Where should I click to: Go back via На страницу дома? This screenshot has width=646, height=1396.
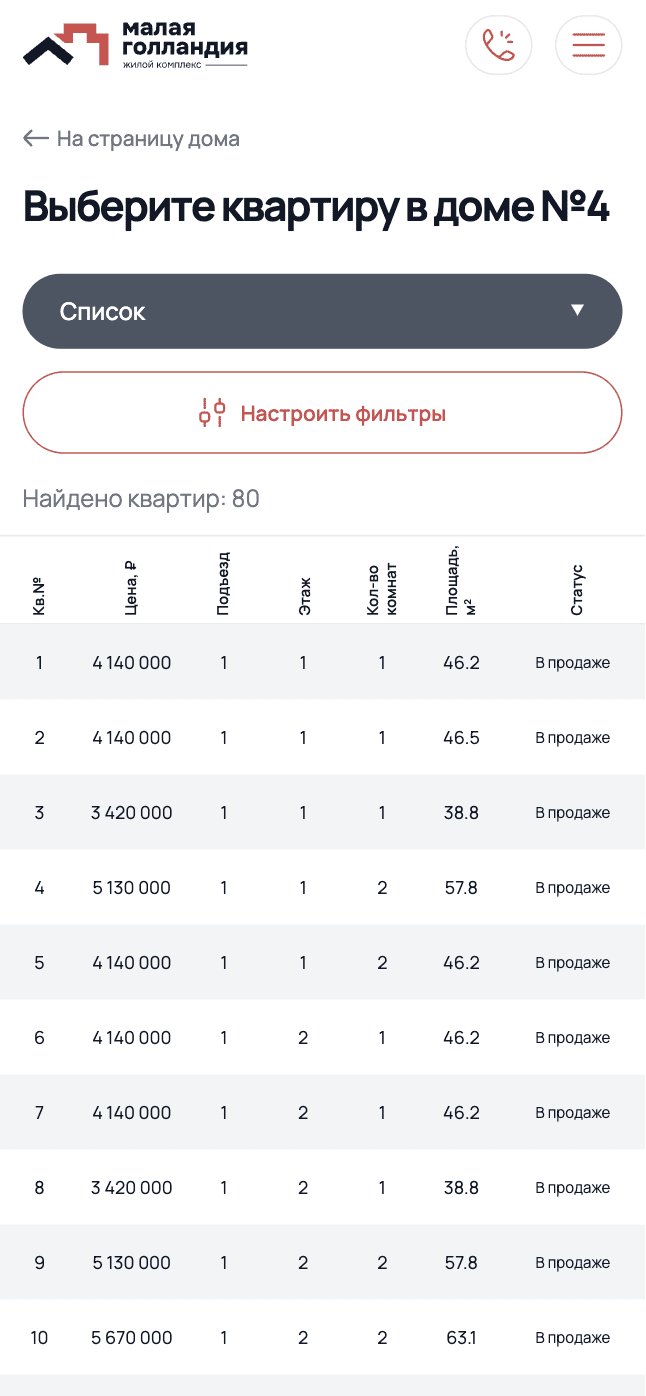(x=148, y=139)
